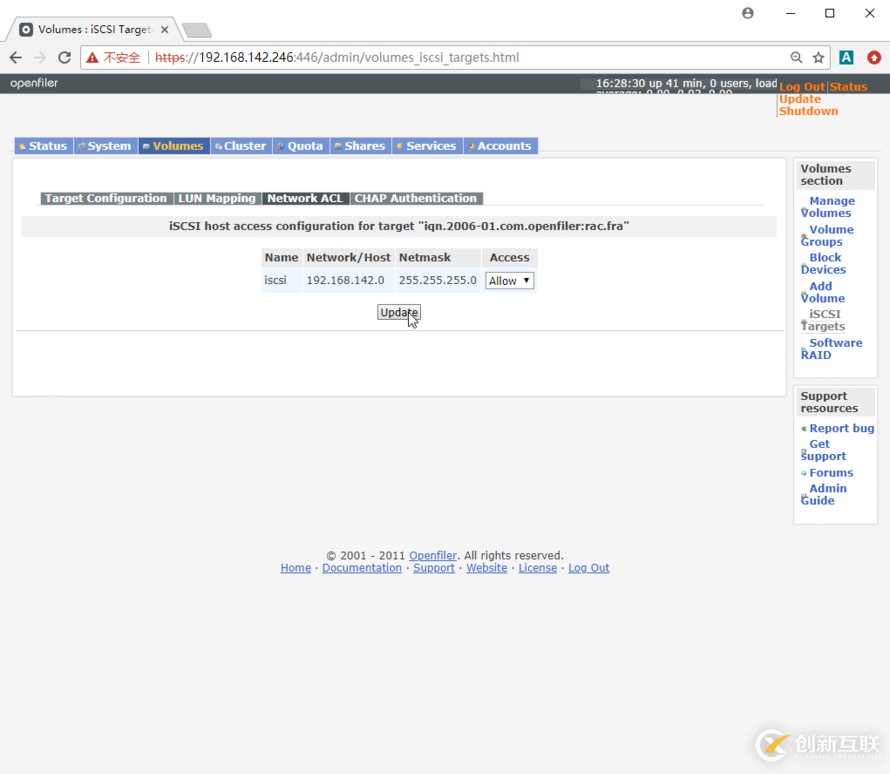Switch to the Volumes tab
890x774 pixels.
coord(174,146)
